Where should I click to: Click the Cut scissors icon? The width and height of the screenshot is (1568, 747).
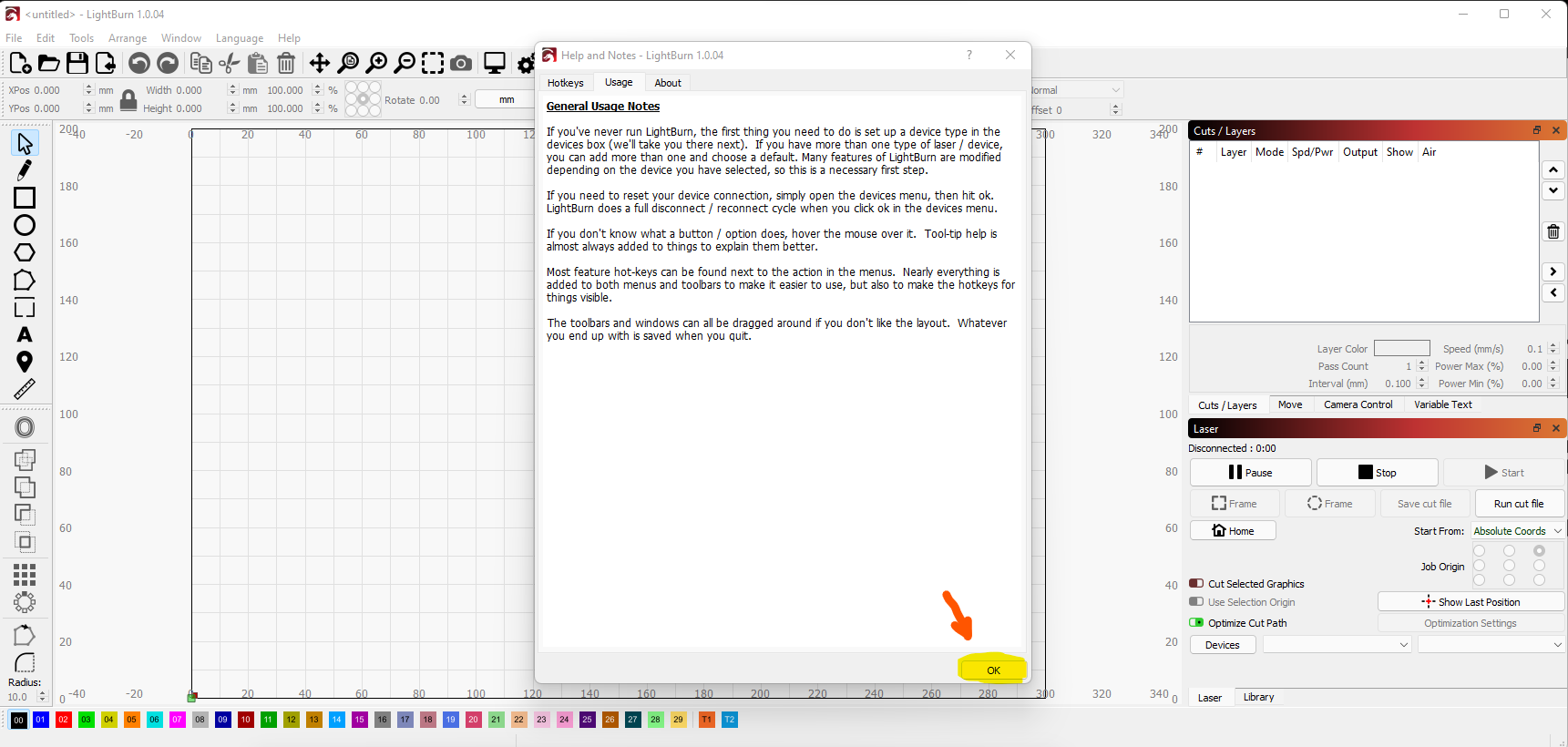(x=230, y=63)
